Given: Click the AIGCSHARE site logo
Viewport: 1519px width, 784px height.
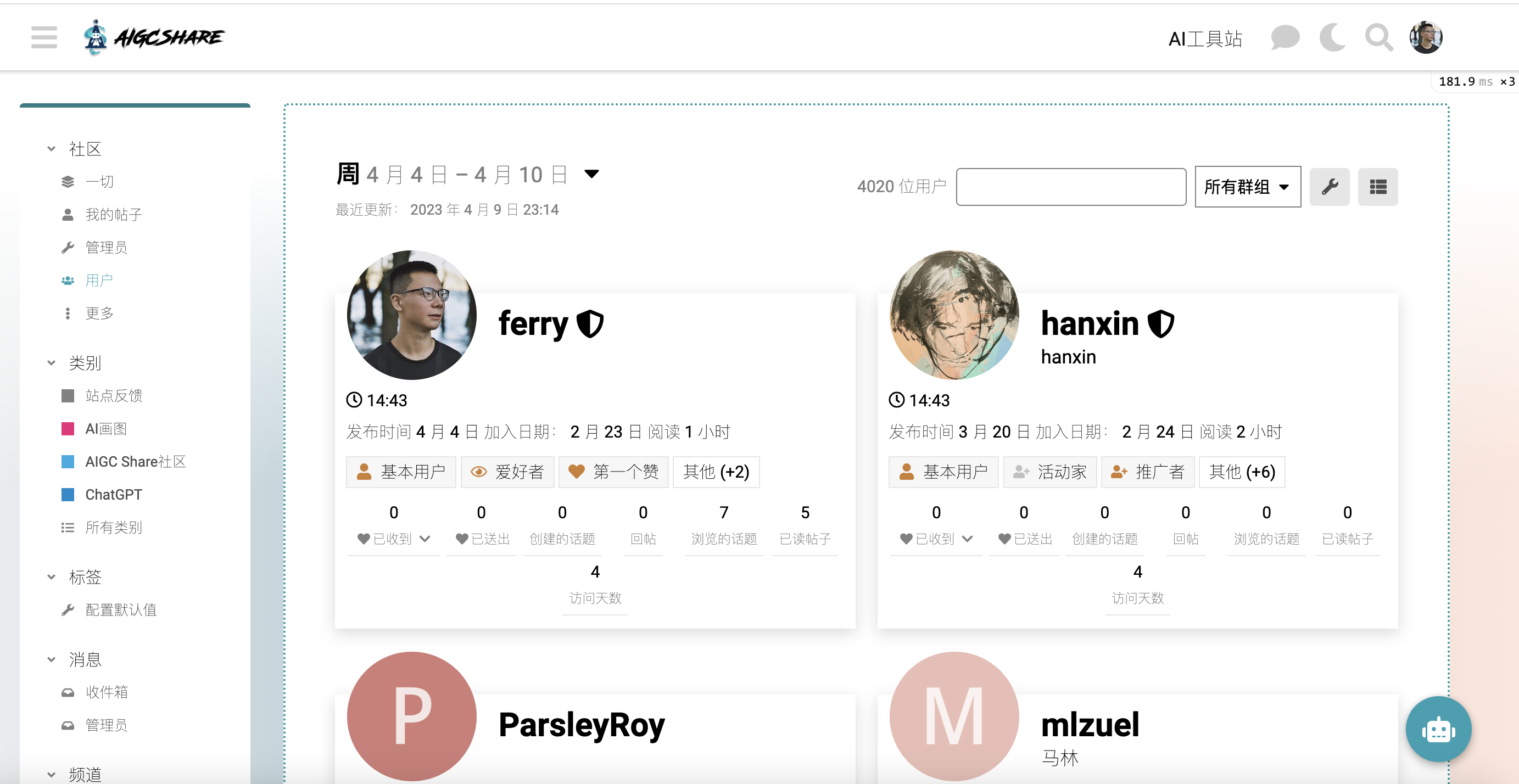Looking at the screenshot, I should (154, 37).
